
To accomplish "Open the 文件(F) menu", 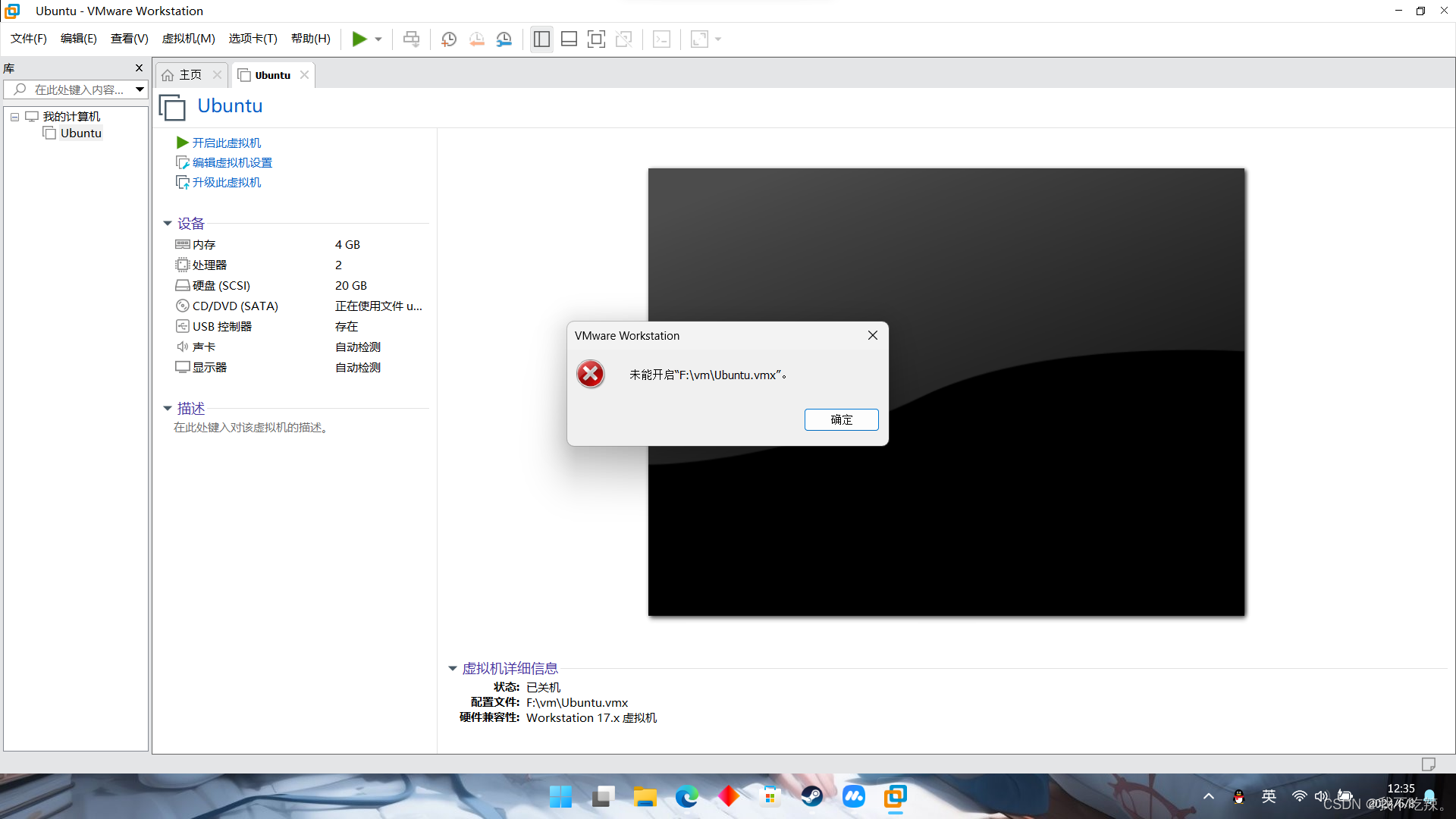I will [29, 39].
